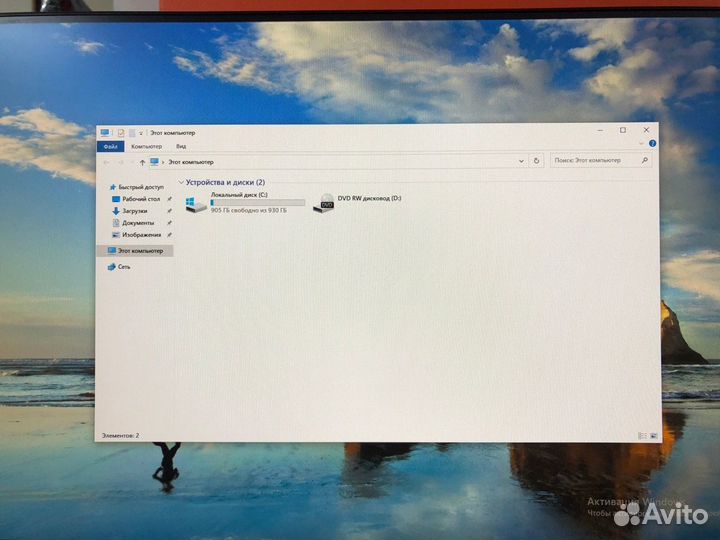Click the C: drive usage bar
720x540 pixels.
click(x=258, y=202)
